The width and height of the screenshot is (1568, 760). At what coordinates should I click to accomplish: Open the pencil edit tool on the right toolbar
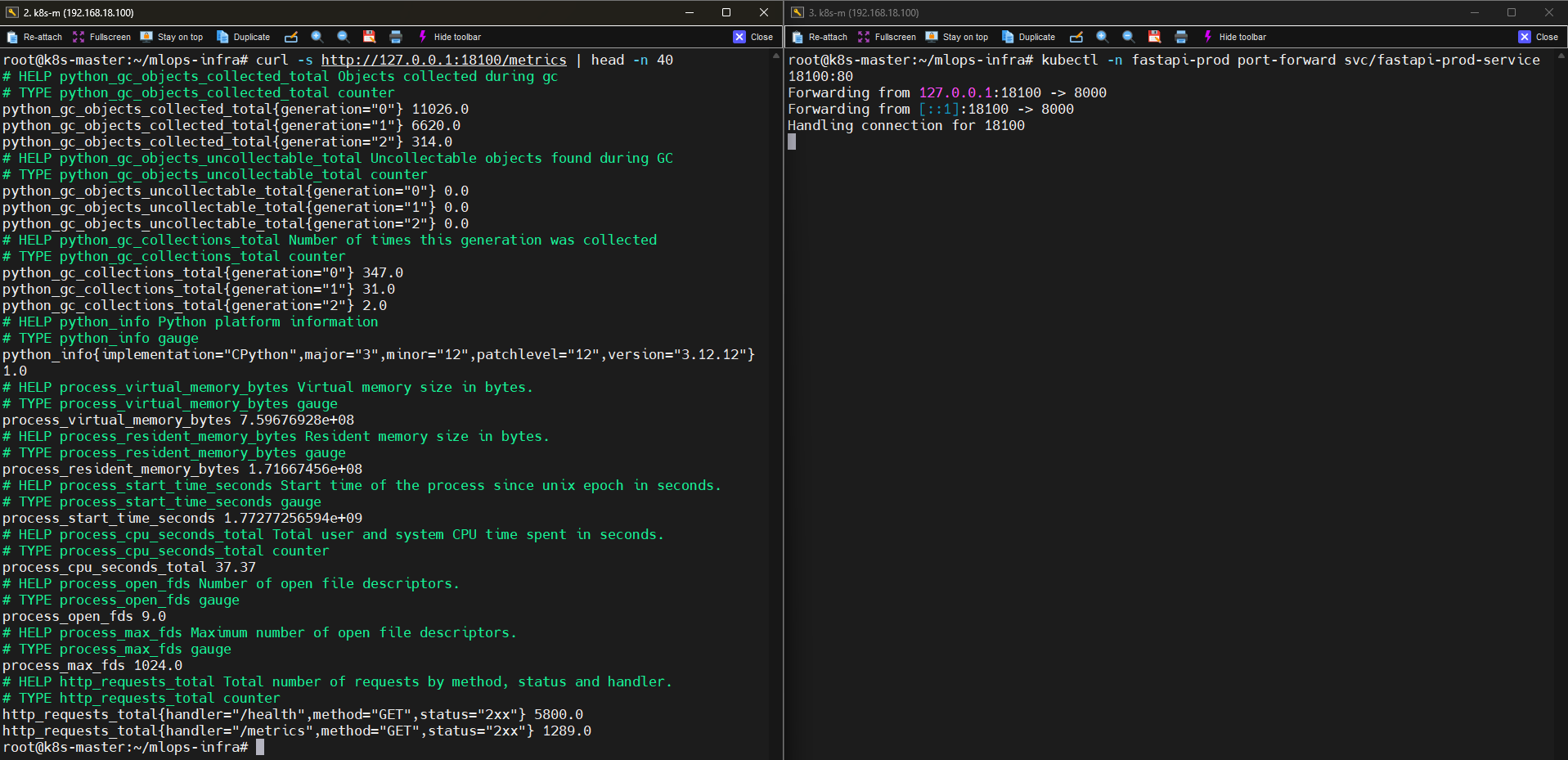(x=1077, y=37)
